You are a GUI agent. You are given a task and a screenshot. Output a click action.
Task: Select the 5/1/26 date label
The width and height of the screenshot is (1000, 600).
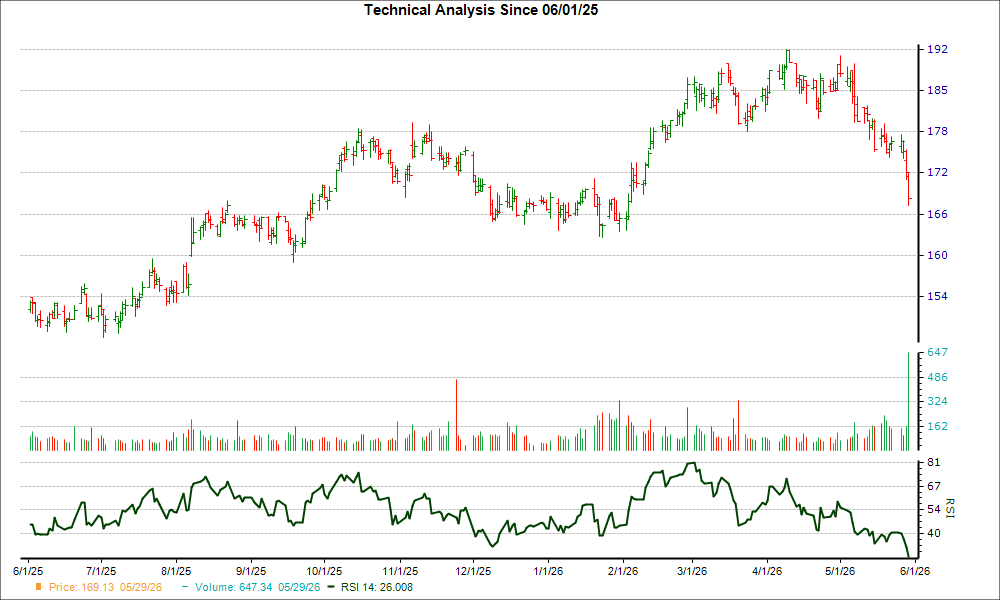[840, 571]
